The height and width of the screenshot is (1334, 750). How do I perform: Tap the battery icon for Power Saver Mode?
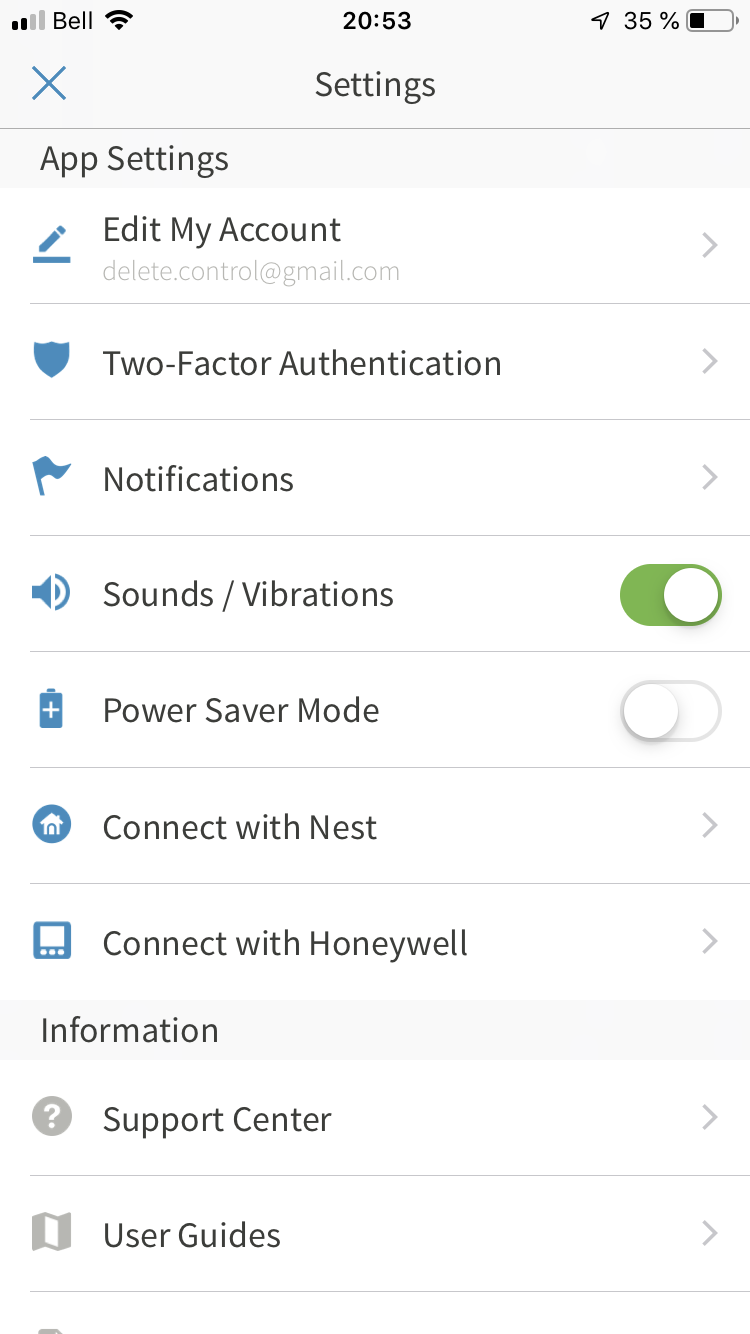(51, 710)
